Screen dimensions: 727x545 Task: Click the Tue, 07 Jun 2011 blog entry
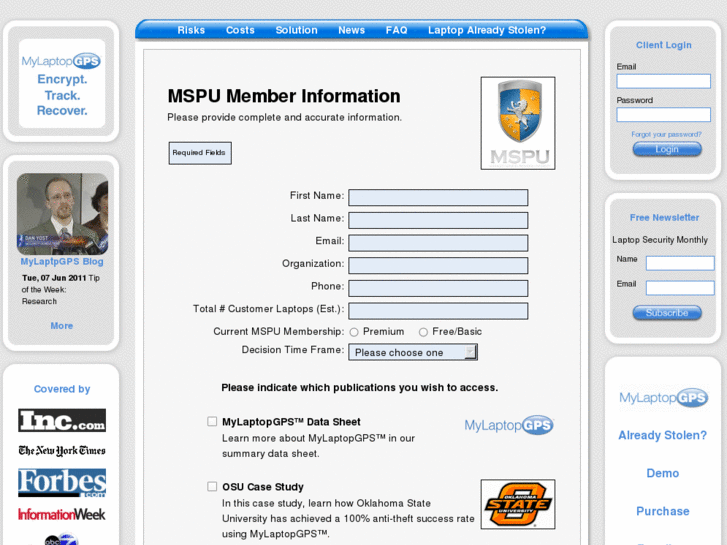pos(61,289)
